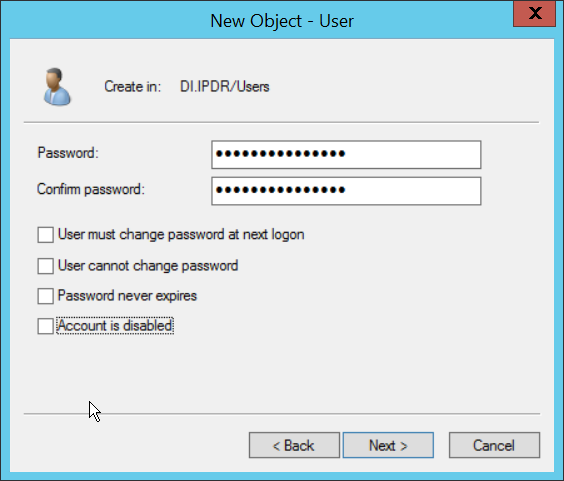
Task: Go back with the < Back button
Action: 294,445
